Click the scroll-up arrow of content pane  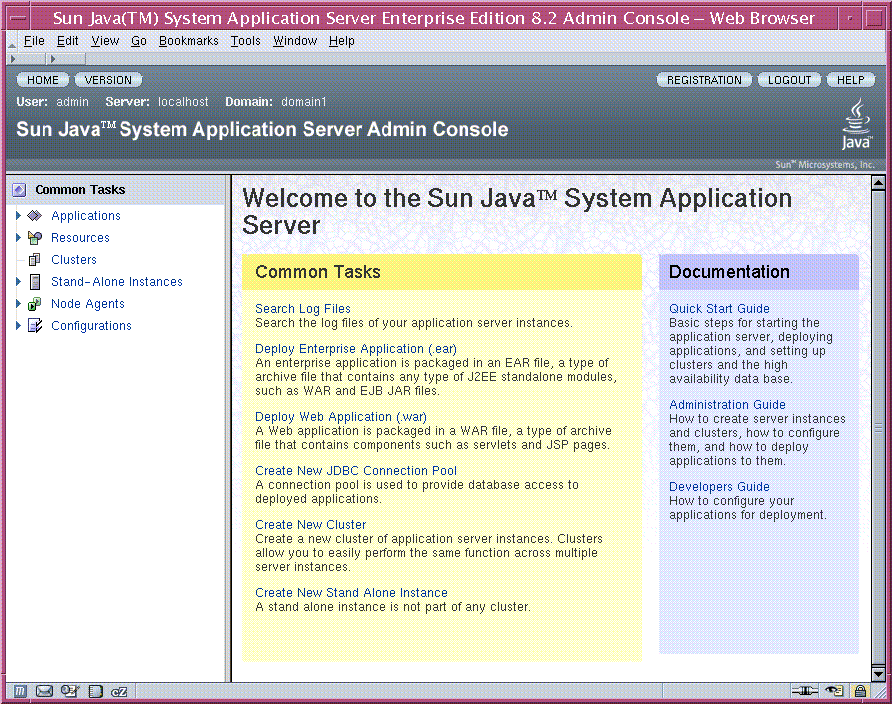[878, 183]
